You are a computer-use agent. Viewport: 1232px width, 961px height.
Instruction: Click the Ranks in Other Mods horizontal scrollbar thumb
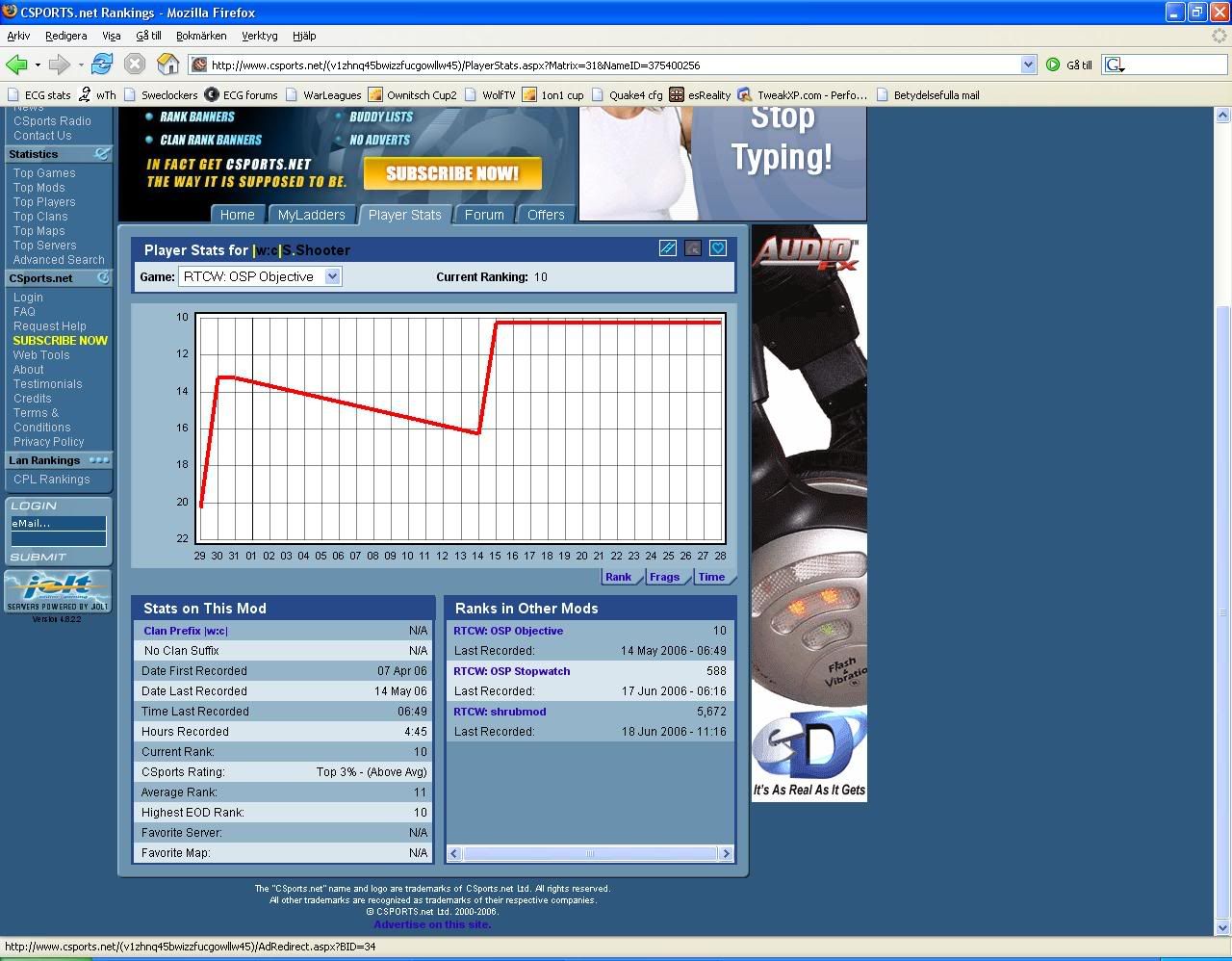pos(590,853)
